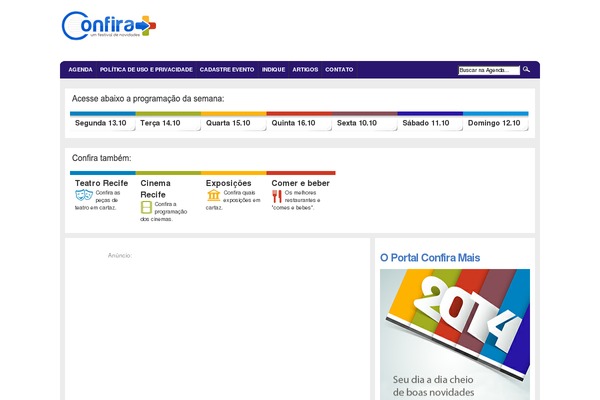Open Política de Uso e Privacidade
The height and width of the screenshot is (400, 600).
(x=146, y=70)
